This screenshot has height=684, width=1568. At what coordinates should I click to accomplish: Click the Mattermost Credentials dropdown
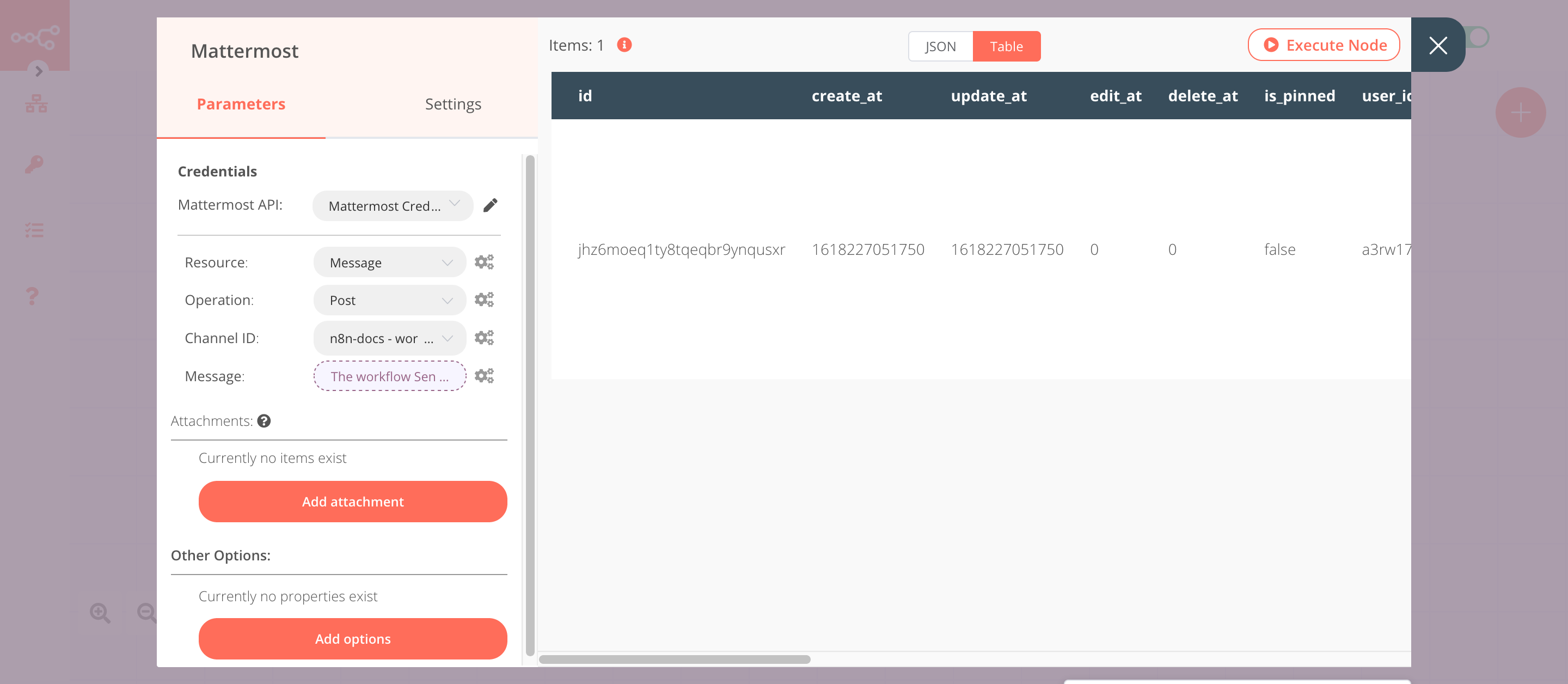(391, 205)
